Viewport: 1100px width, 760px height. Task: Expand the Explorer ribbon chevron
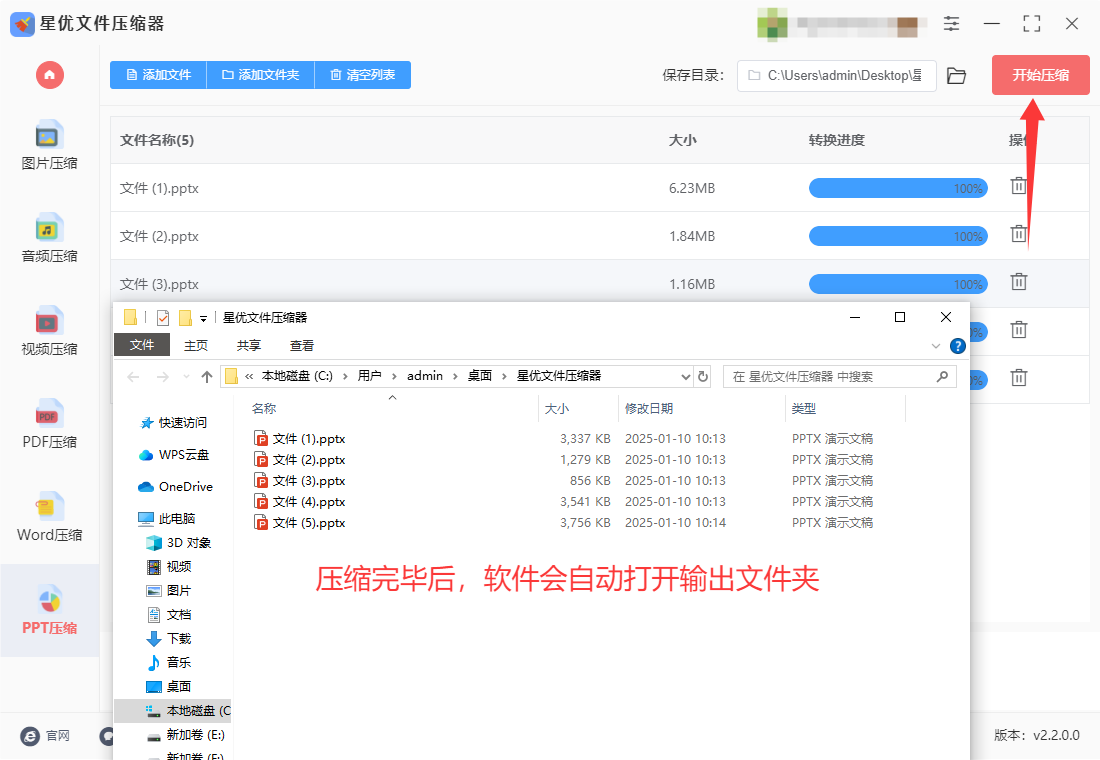point(936,346)
